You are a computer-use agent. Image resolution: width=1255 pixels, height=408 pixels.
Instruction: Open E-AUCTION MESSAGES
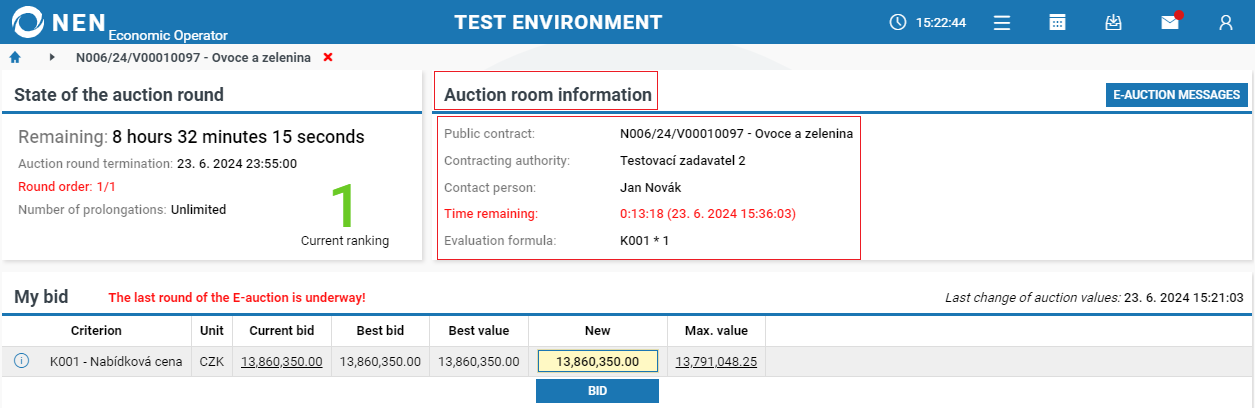click(1177, 95)
